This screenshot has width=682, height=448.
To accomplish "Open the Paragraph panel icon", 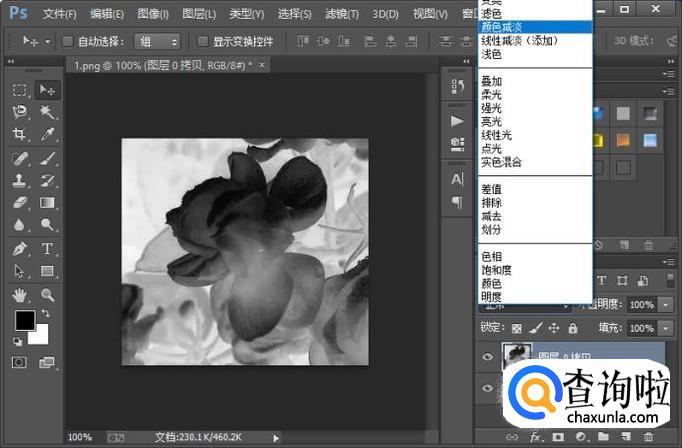I will point(457,202).
